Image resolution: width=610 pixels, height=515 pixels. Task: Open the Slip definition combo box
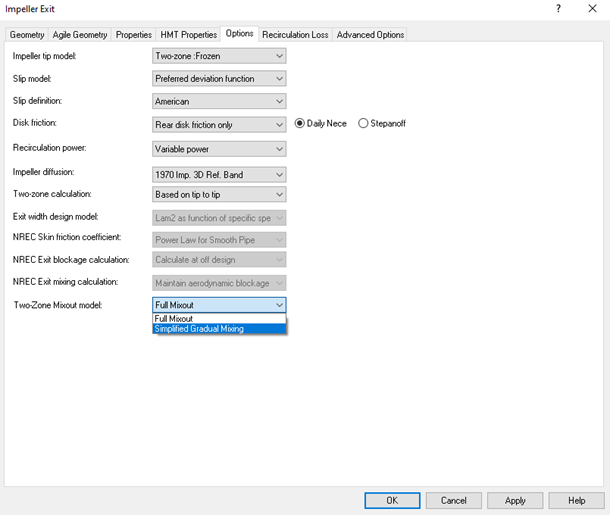pos(219,101)
